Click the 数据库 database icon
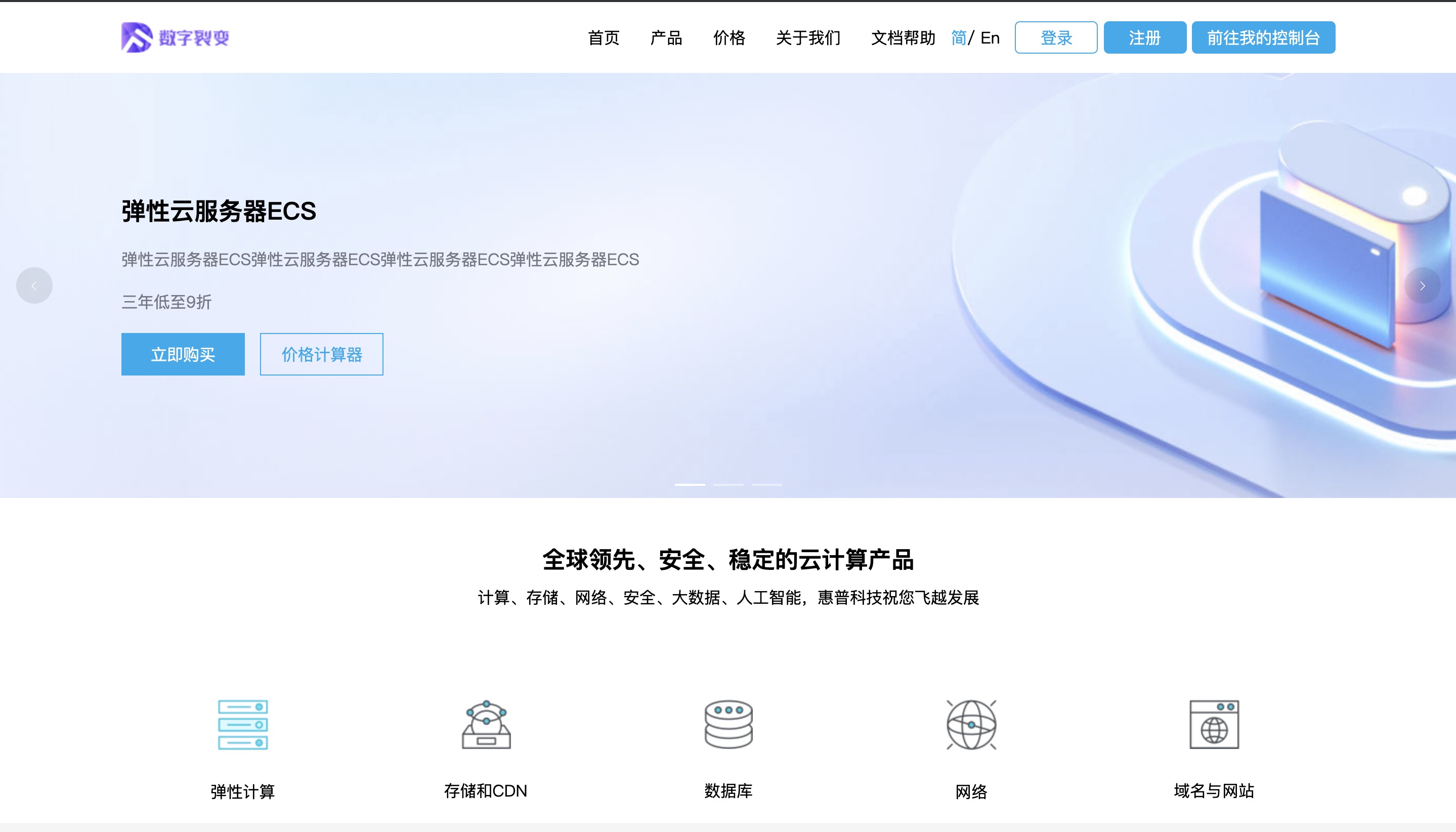 coord(729,725)
